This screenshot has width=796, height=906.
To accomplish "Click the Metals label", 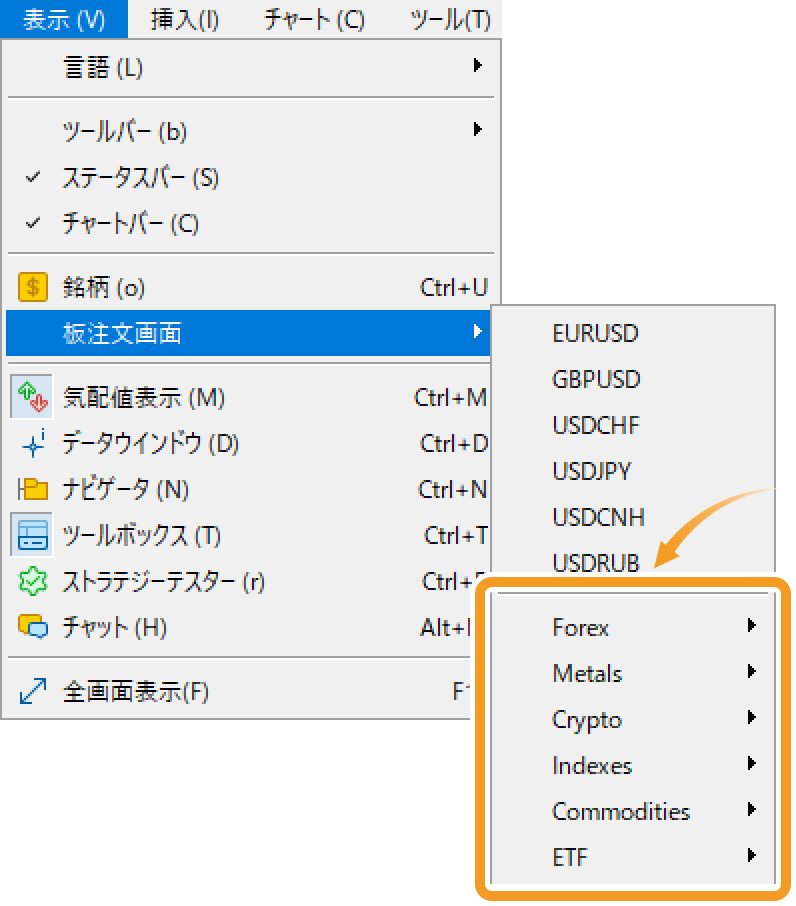I will coord(587,674).
